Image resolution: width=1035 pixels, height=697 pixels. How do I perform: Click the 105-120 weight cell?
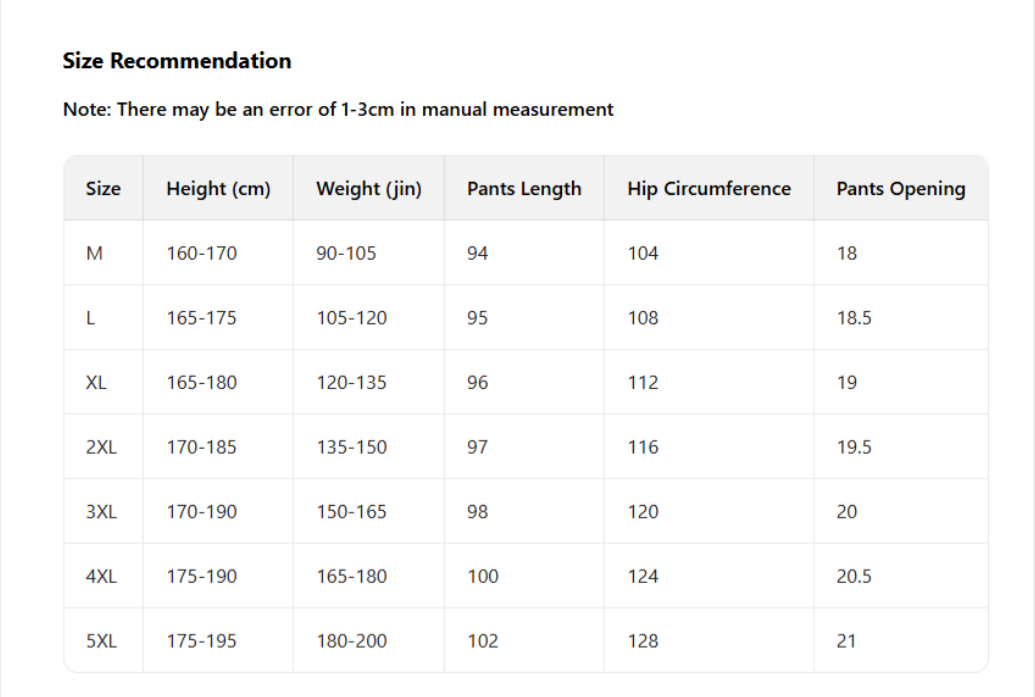pyautogui.click(x=351, y=318)
